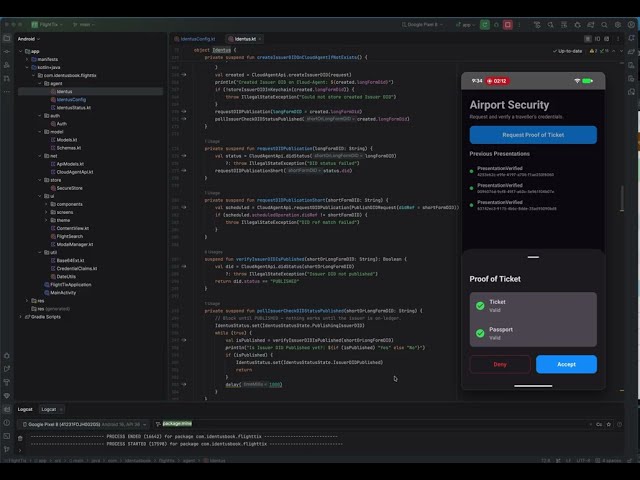Open the Google Pixel 8 device selector

point(422,24)
